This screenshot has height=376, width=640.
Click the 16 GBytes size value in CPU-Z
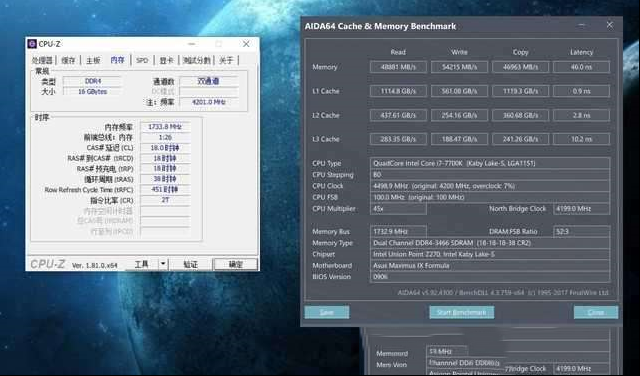click(93, 91)
